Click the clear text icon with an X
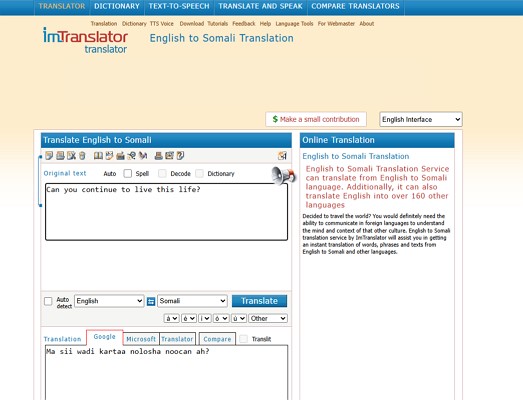Image resolution: width=523 pixels, height=400 pixels. 71,155
